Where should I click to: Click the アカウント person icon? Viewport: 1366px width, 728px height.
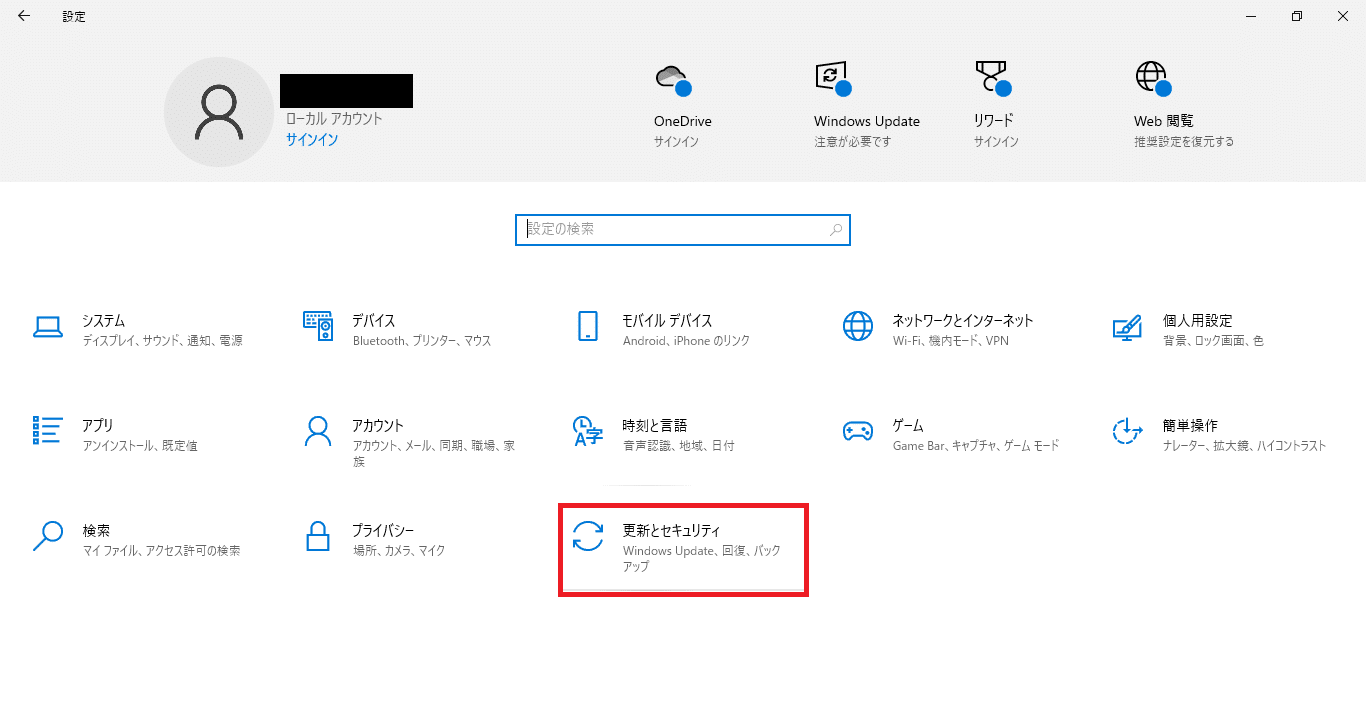coord(318,431)
